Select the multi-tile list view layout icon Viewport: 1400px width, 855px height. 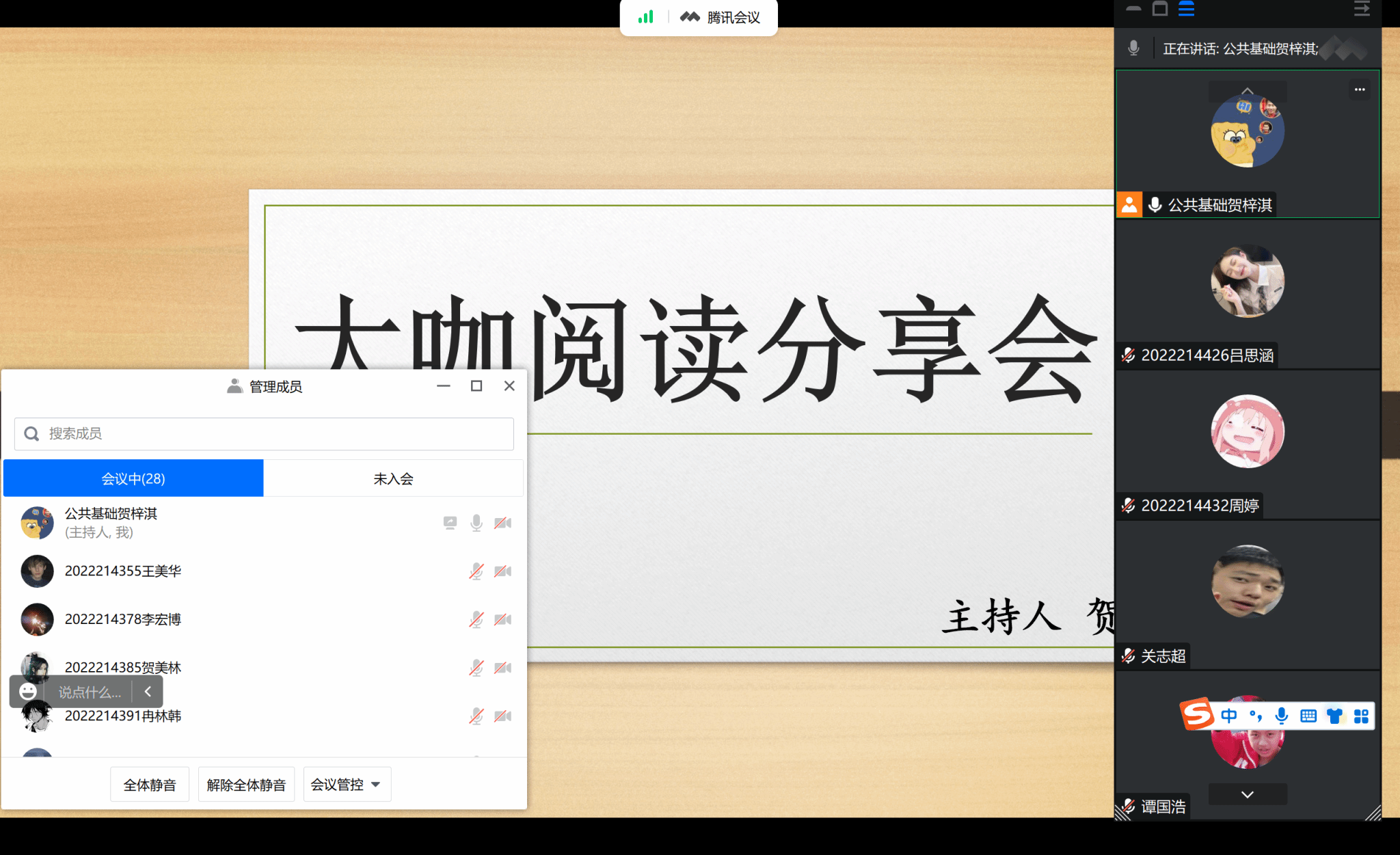click(1187, 9)
